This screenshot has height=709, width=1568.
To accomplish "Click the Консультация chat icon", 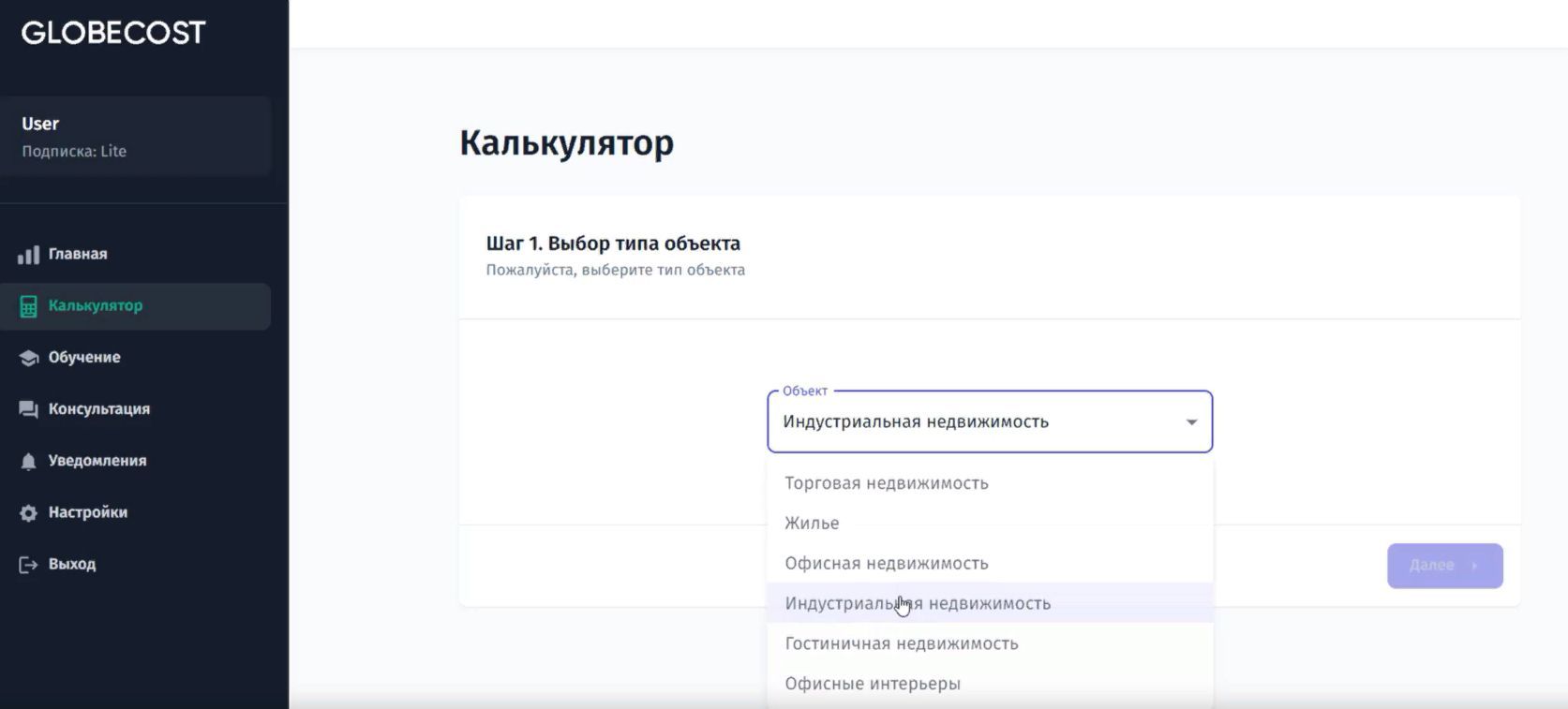I will [29, 409].
